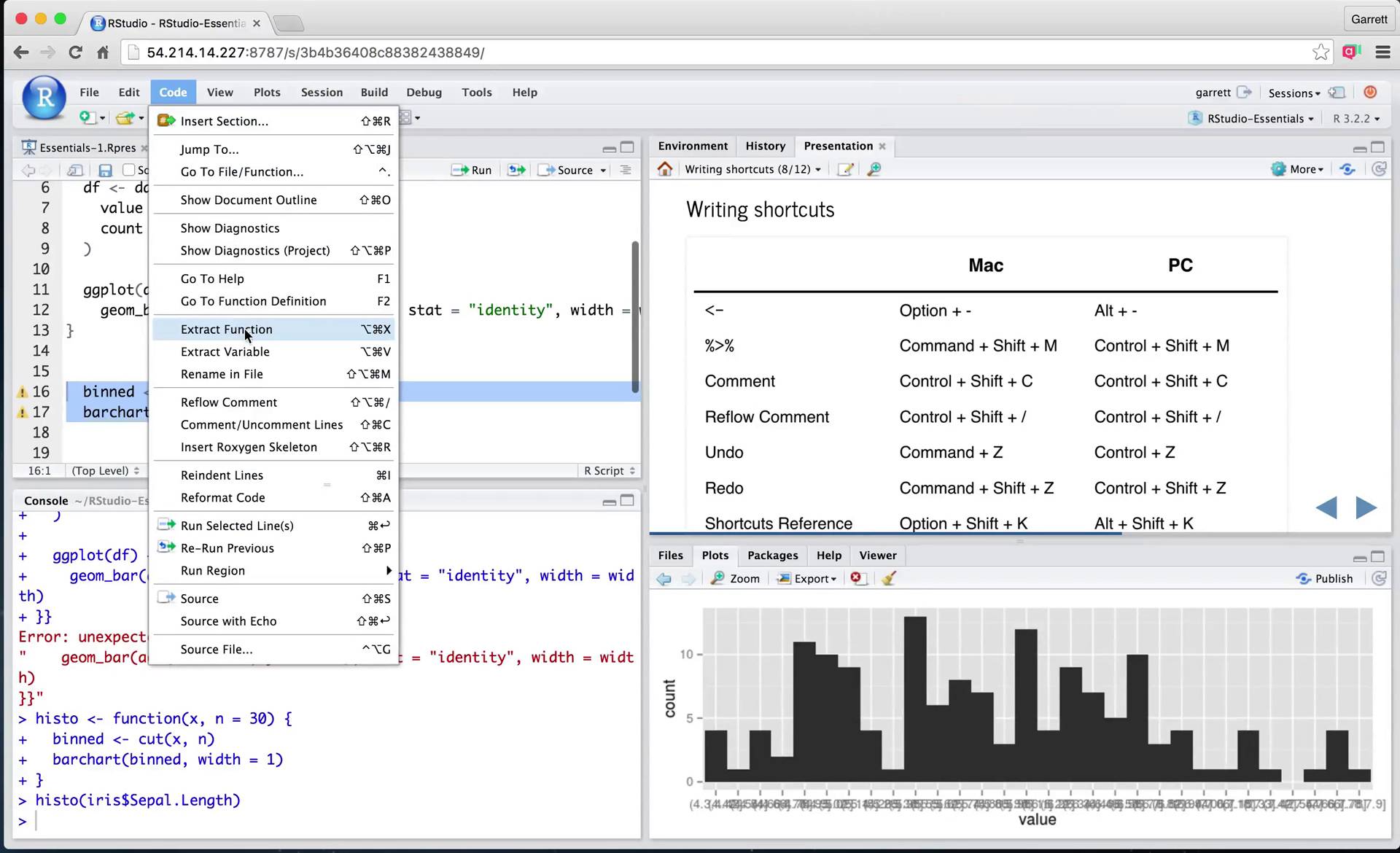Click the save document floppy icon

(x=105, y=170)
